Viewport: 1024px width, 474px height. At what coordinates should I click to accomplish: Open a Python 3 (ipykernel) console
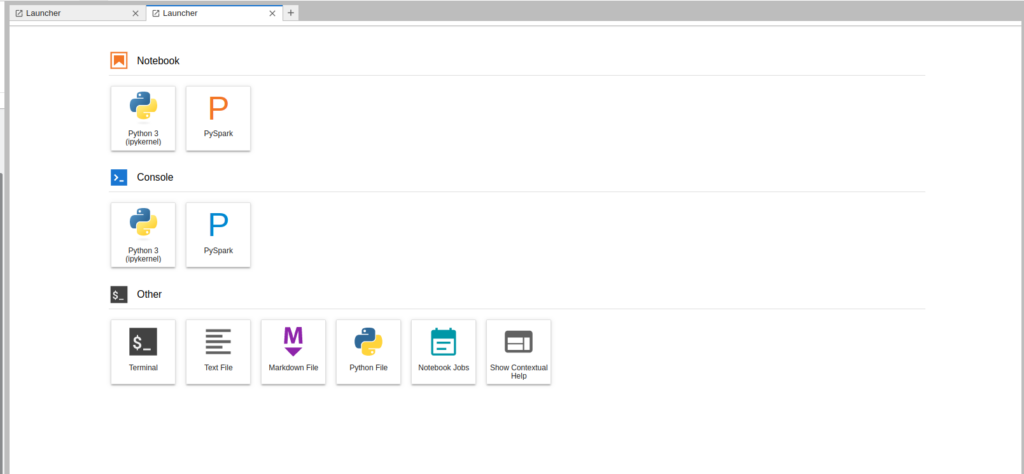tap(143, 235)
